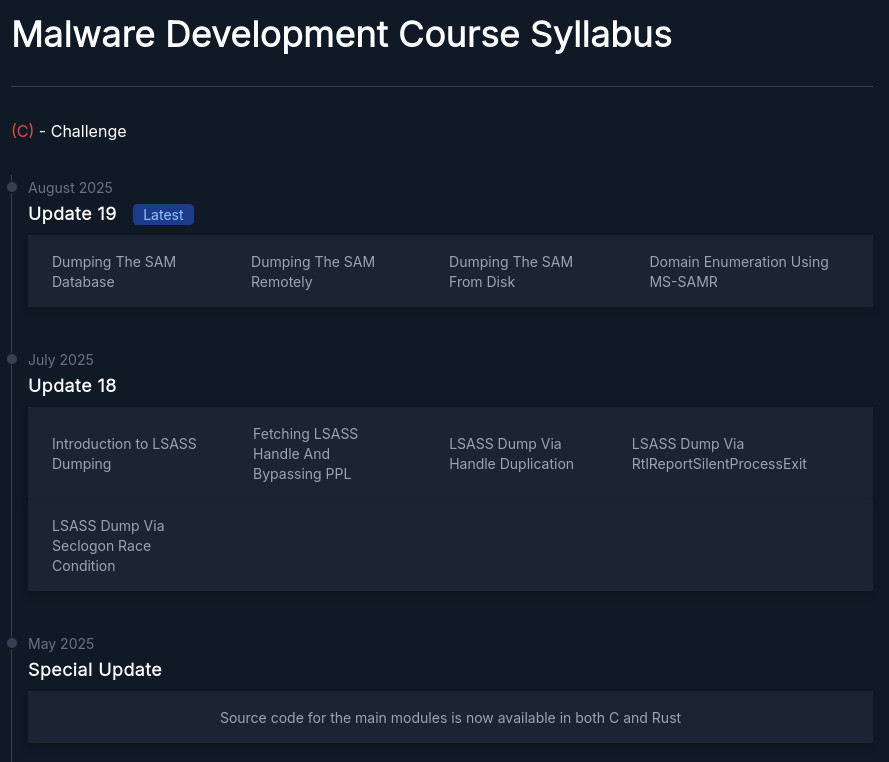The image size is (889, 762).
Task: Open LSASS Dump Via Seclogon Race Condition
Action: coord(108,546)
